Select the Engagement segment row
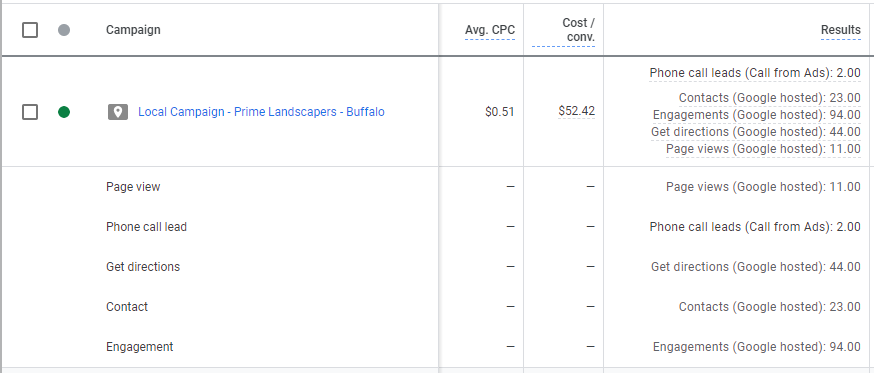The height and width of the screenshot is (373, 874). coord(437,347)
